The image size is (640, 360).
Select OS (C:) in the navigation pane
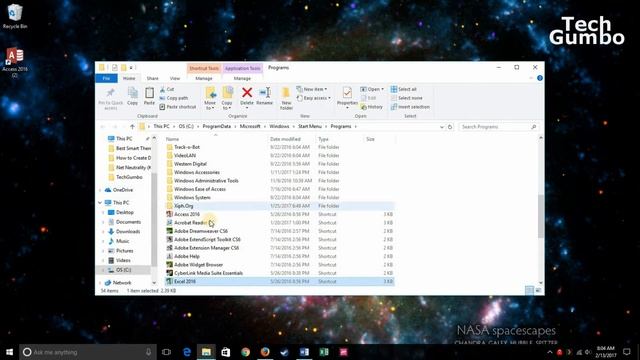[123, 270]
